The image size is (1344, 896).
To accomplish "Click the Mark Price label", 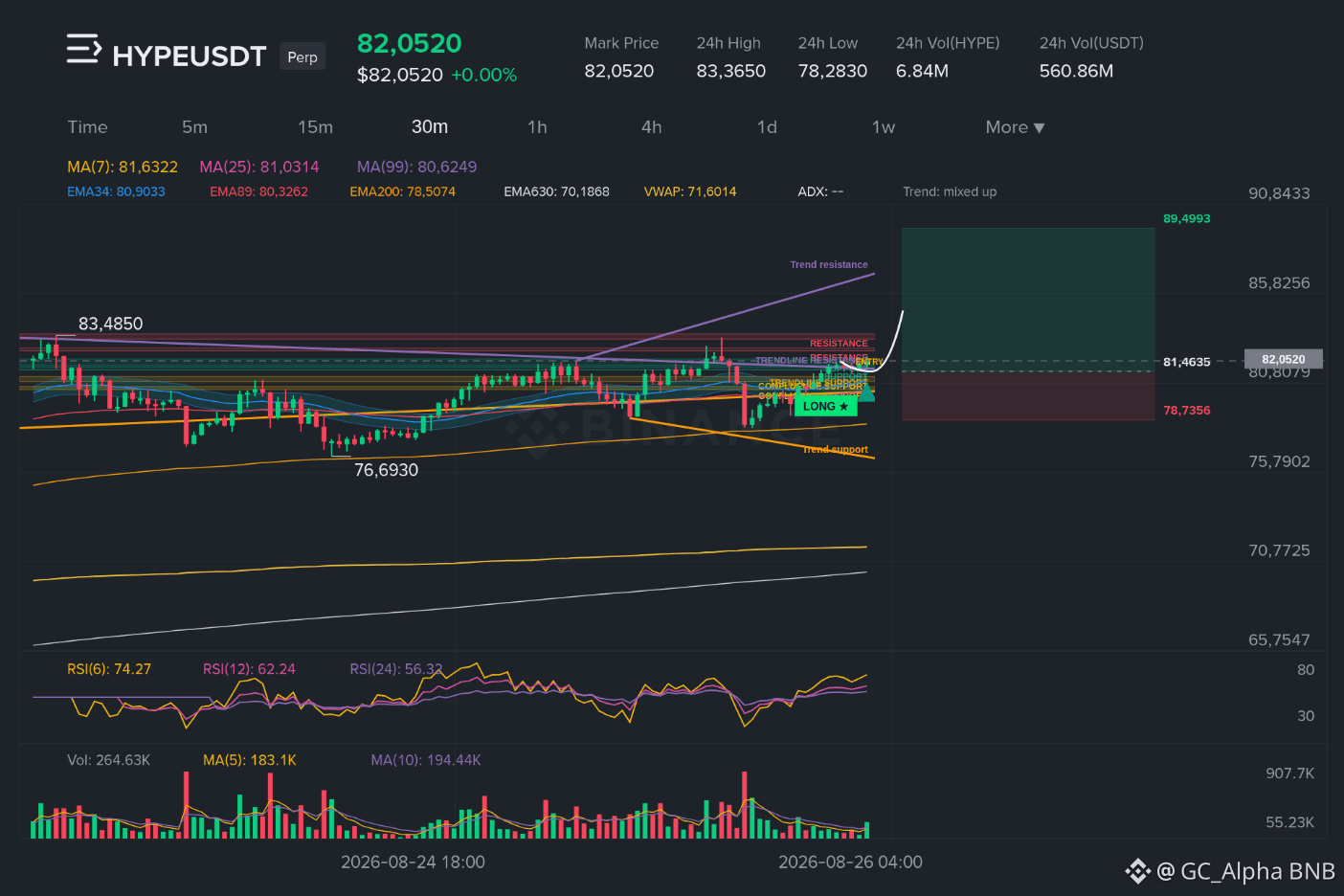I will coord(621,43).
